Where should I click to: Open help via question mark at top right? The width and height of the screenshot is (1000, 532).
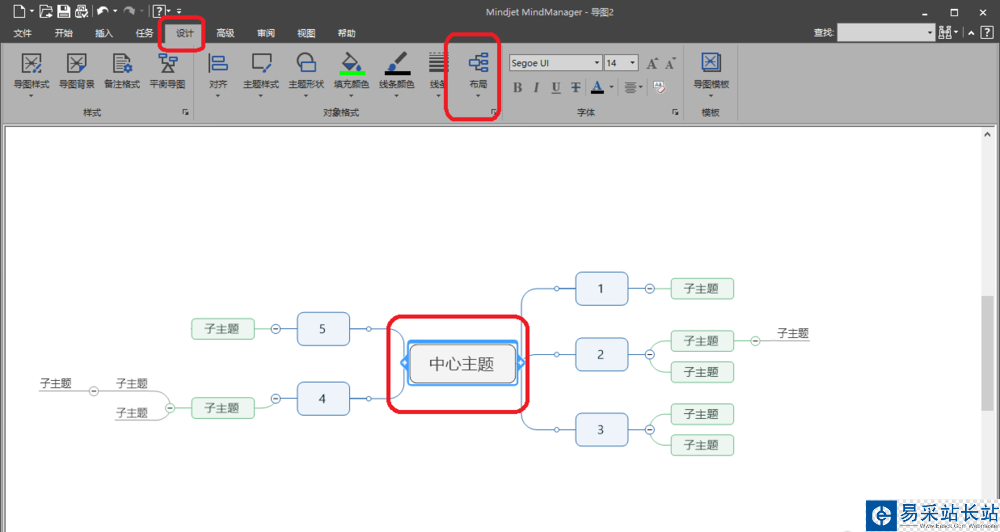tap(986, 33)
